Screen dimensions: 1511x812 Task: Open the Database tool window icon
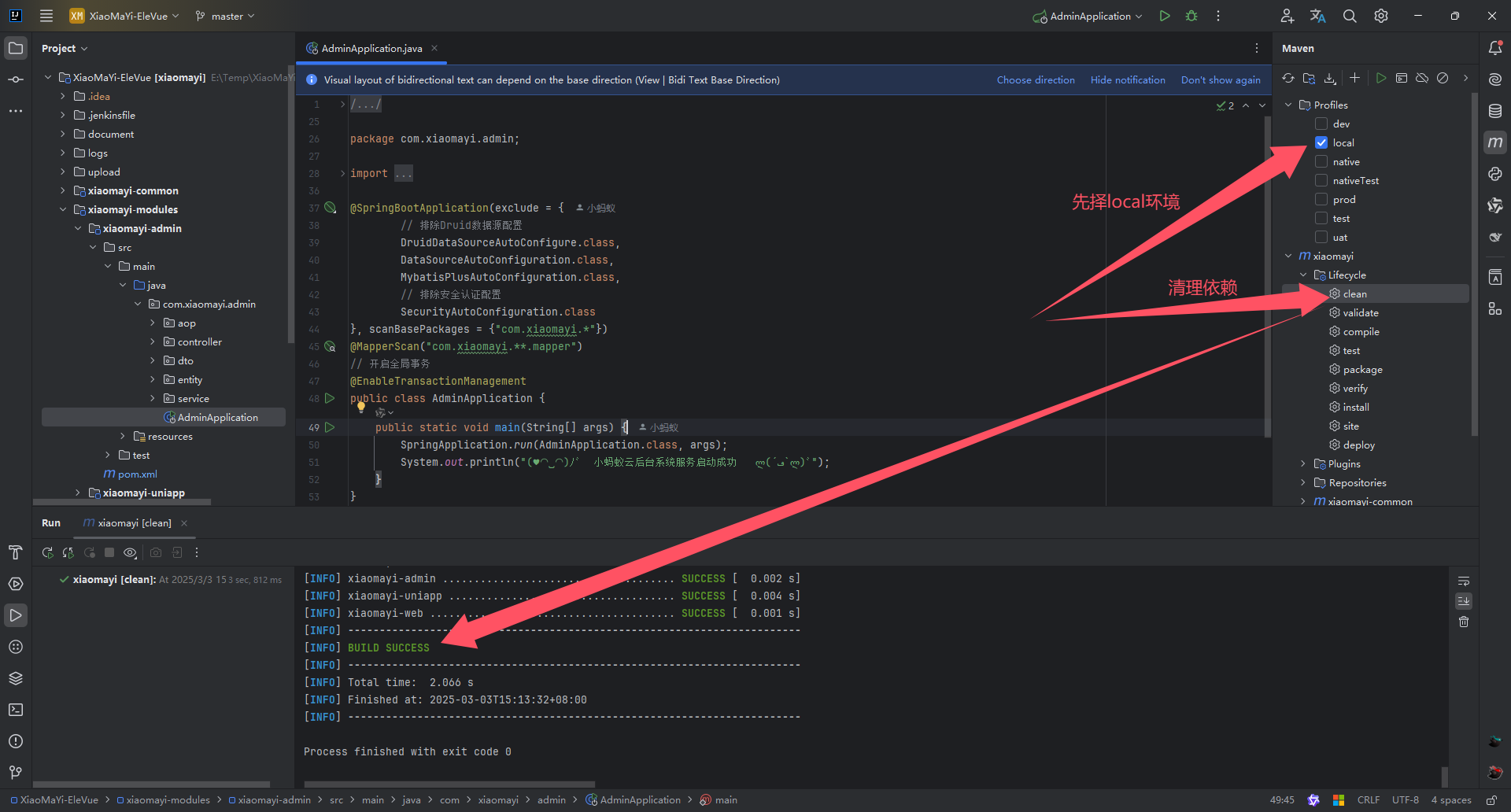(1495, 111)
